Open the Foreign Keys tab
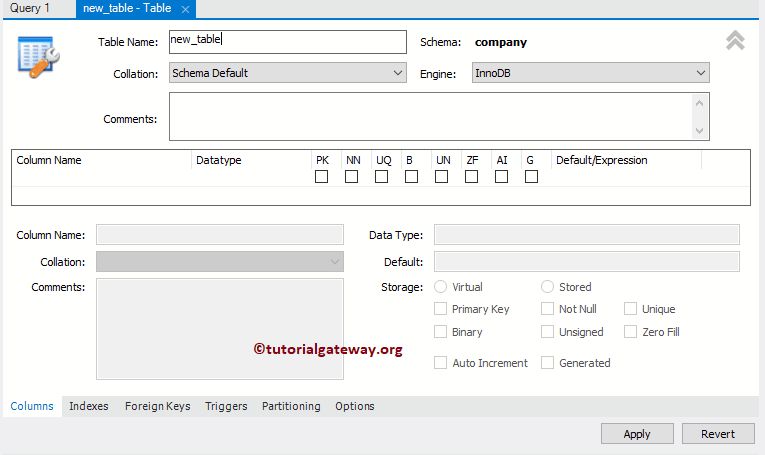This screenshot has width=765, height=455. (158, 406)
